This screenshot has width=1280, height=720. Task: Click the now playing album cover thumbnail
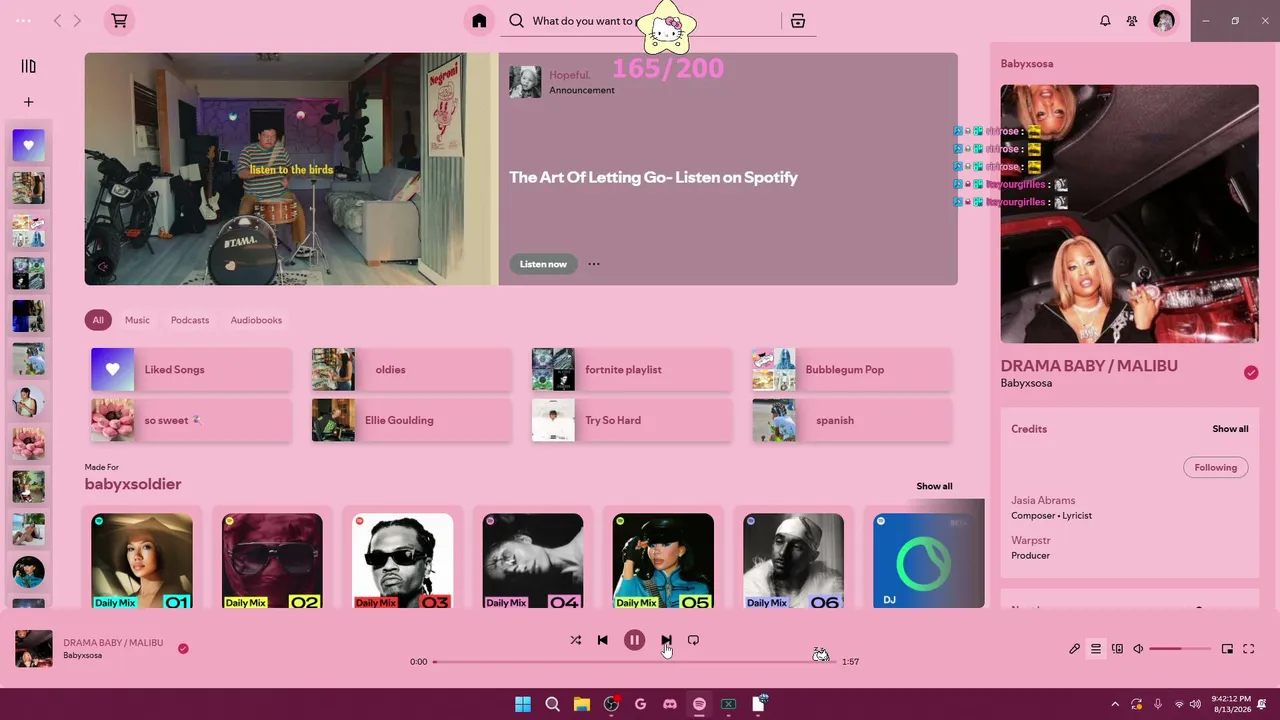(33, 648)
